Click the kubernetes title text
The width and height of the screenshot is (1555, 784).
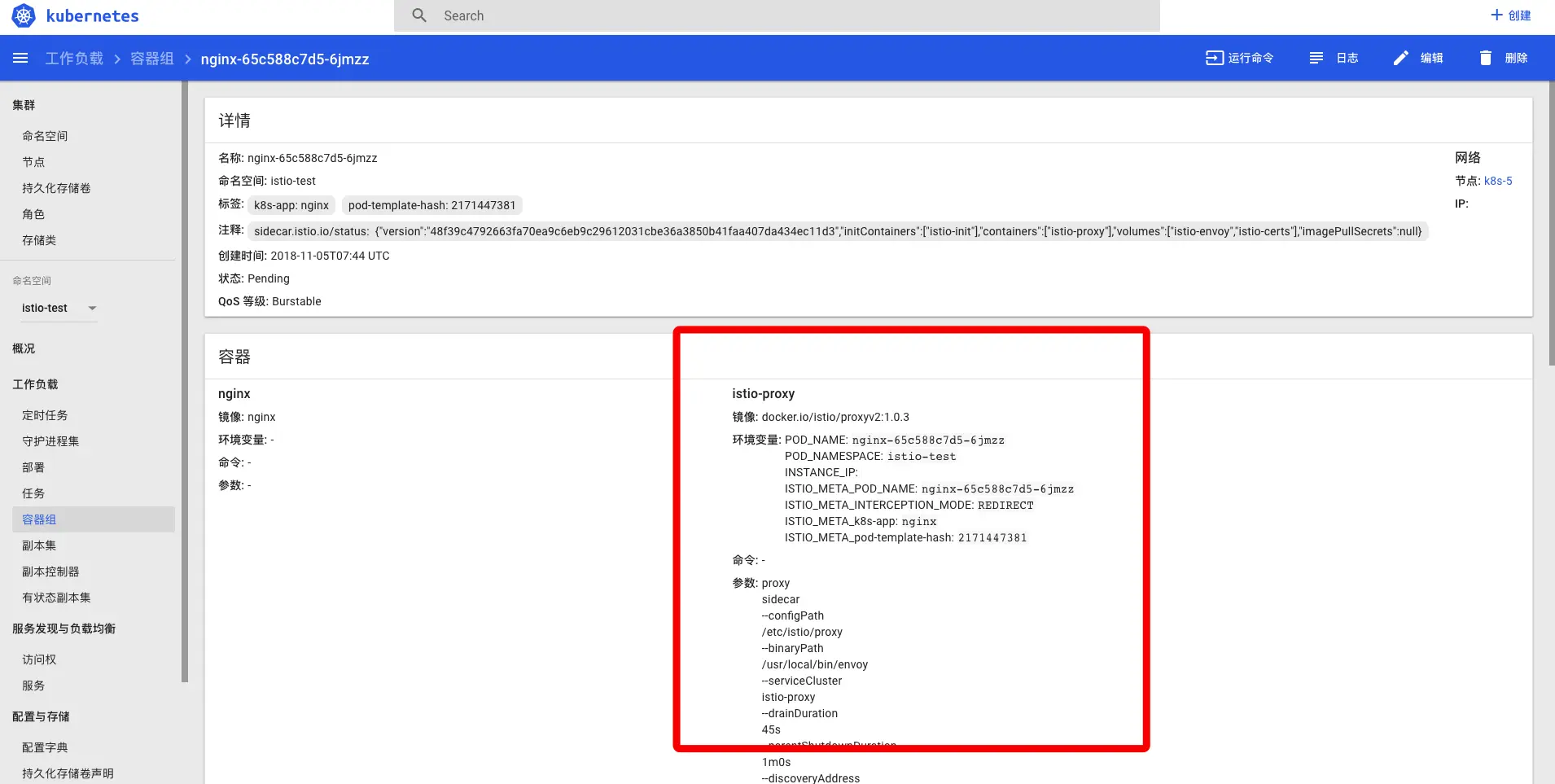[x=92, y=15]
